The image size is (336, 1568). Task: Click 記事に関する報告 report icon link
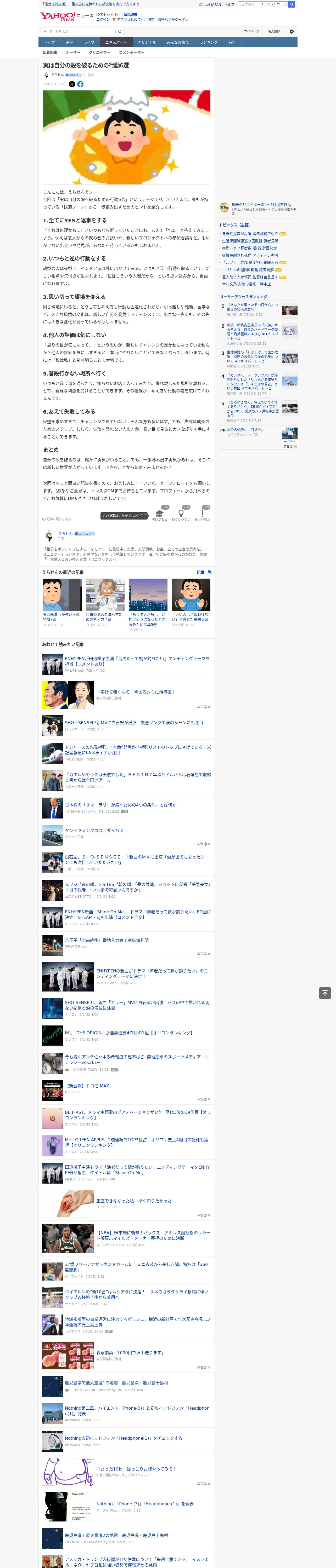point(57,519)
